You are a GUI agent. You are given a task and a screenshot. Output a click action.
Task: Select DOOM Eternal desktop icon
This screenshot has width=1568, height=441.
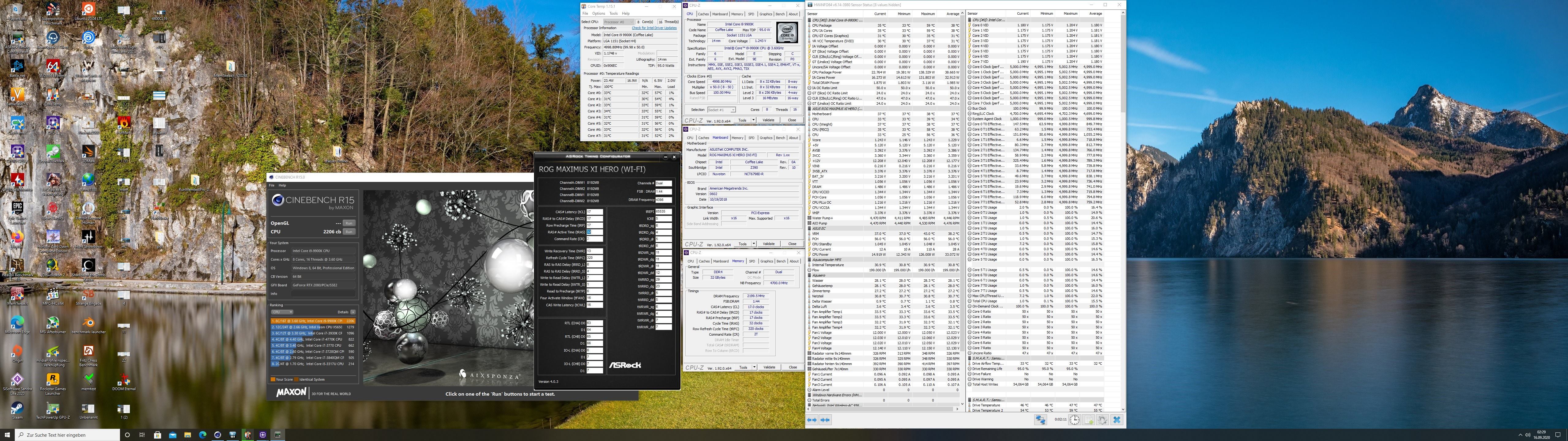(124, 382)
